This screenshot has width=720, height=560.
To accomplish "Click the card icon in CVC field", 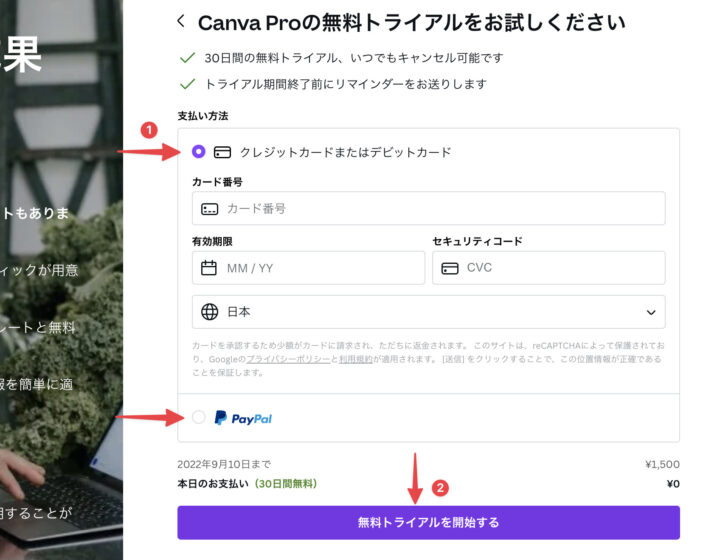I will (x=450, y=268).
